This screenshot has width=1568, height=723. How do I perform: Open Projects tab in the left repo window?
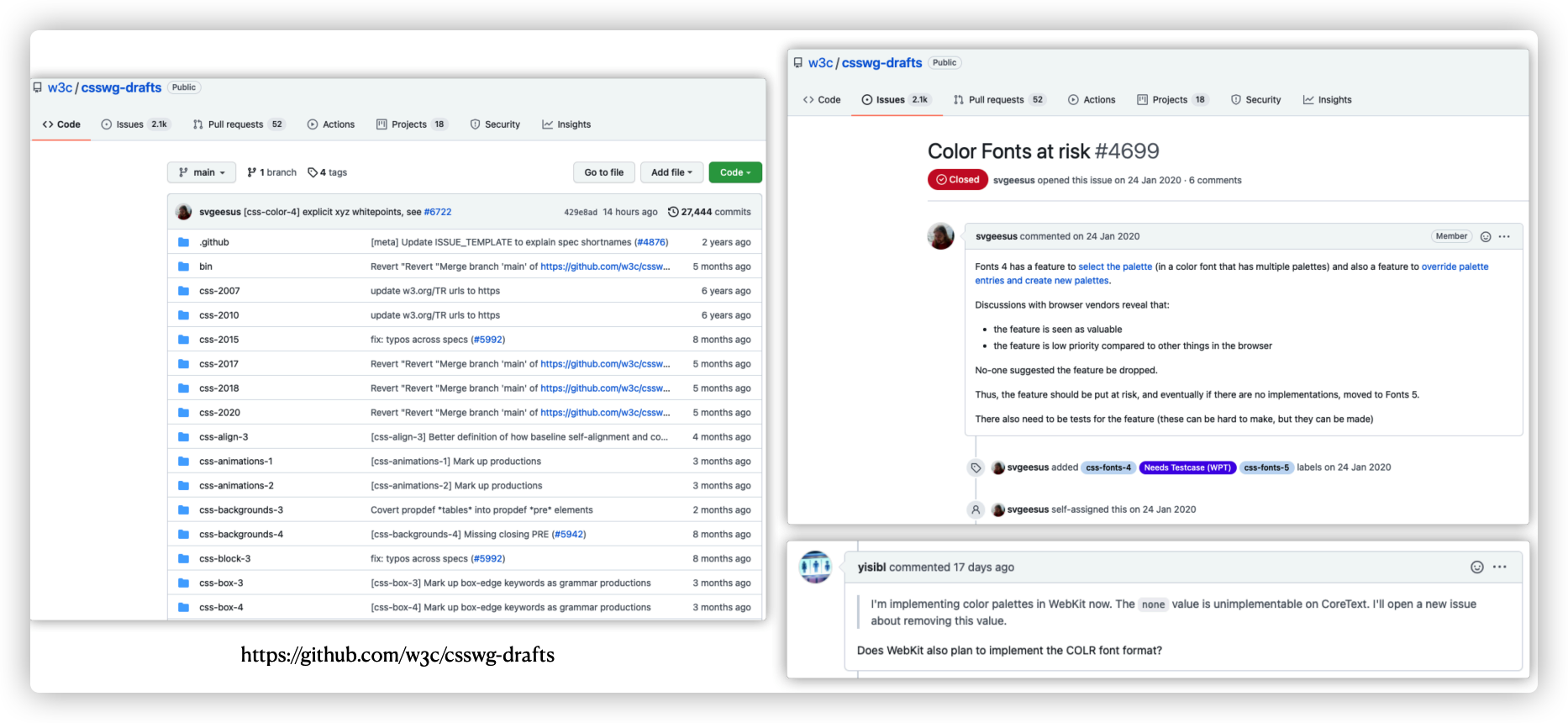click(x=412, y=124)
